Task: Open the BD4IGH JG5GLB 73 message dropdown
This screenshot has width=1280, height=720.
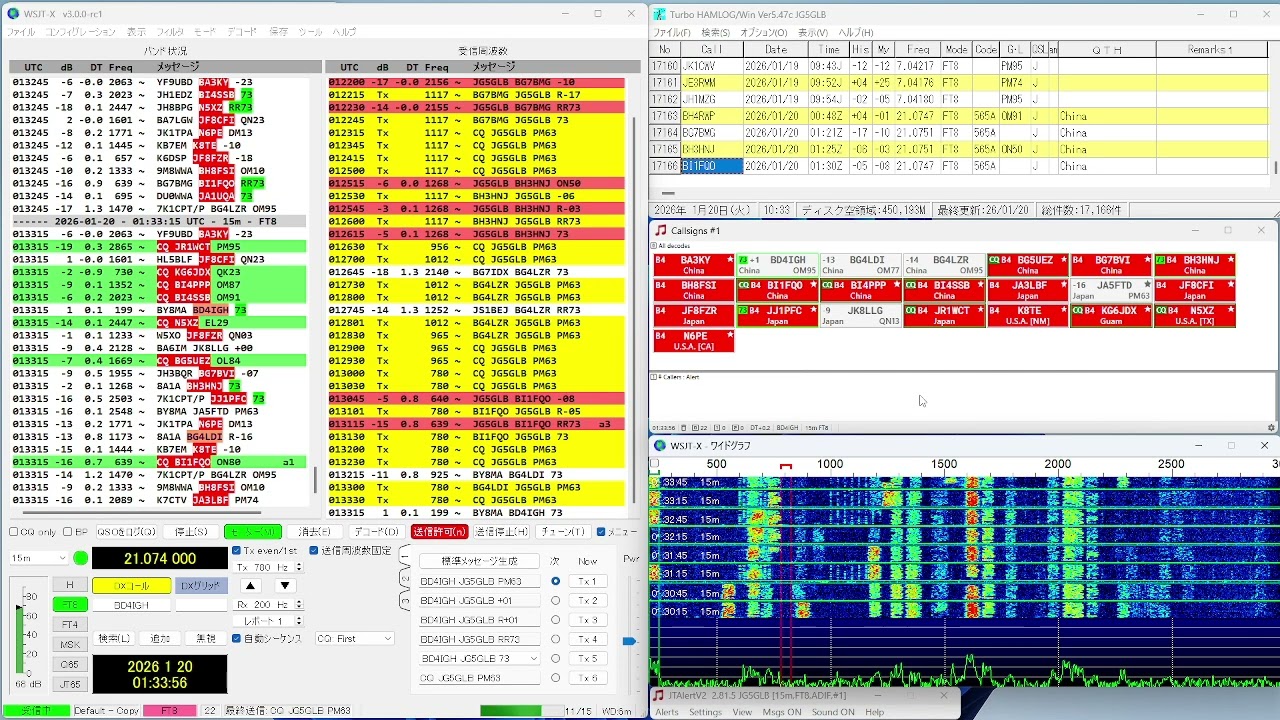Action: (479, 658)
